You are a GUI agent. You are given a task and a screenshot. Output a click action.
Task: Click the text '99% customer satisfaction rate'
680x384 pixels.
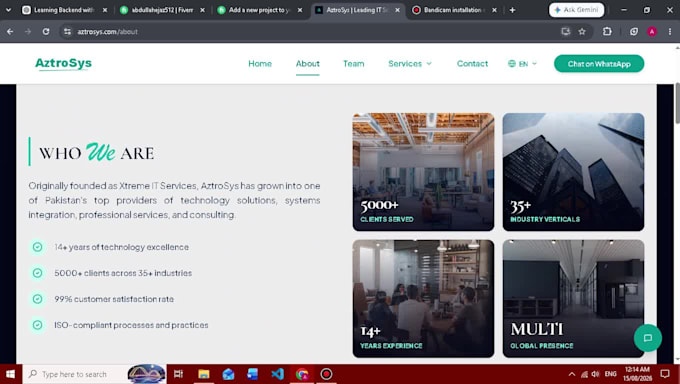tap(114, 299)
